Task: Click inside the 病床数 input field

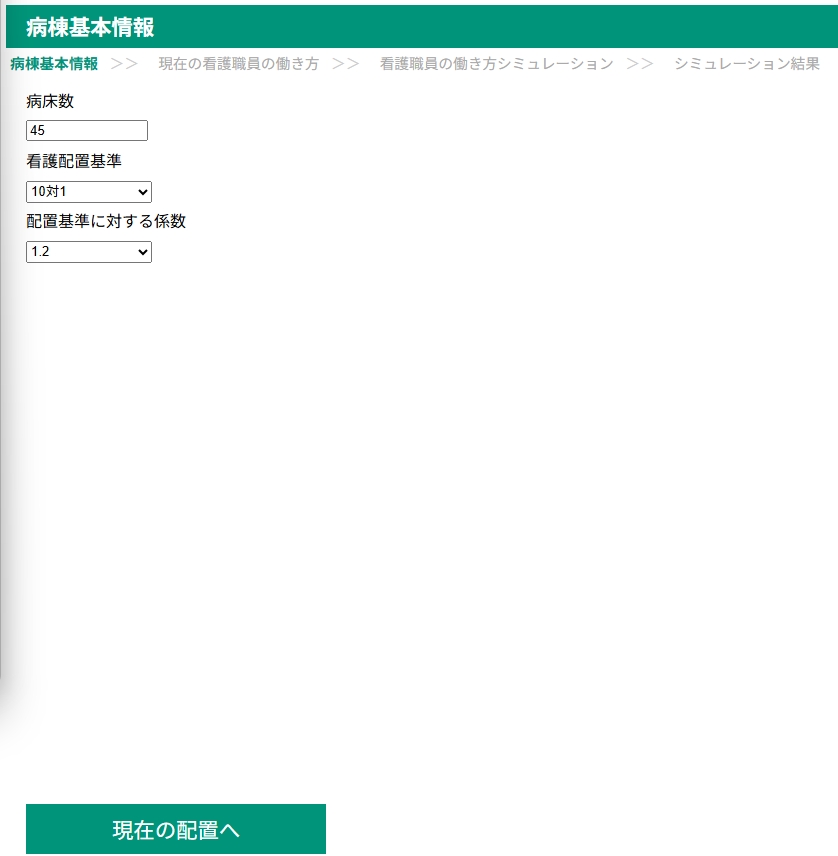Action: (87, 130)
